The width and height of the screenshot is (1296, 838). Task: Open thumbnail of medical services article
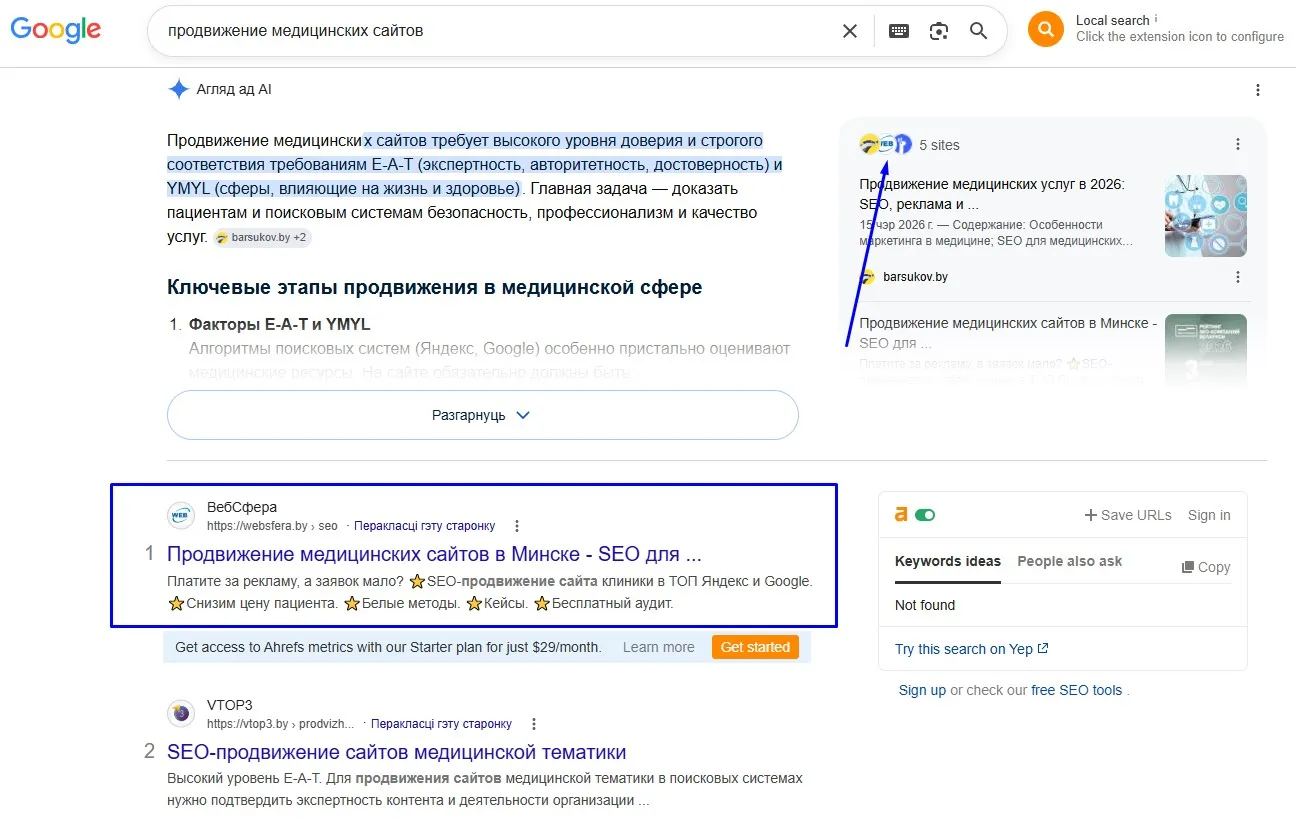[1206, 216]
